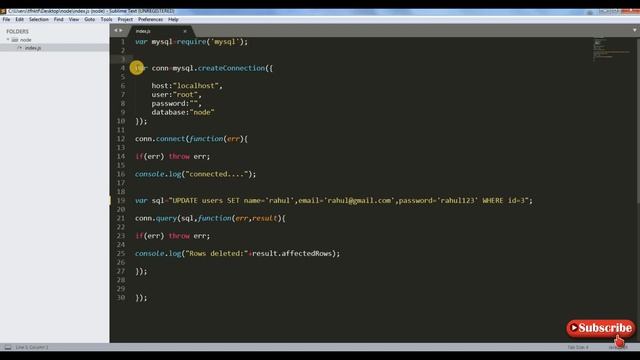Open the Edit menu

[x=19, y=20]
